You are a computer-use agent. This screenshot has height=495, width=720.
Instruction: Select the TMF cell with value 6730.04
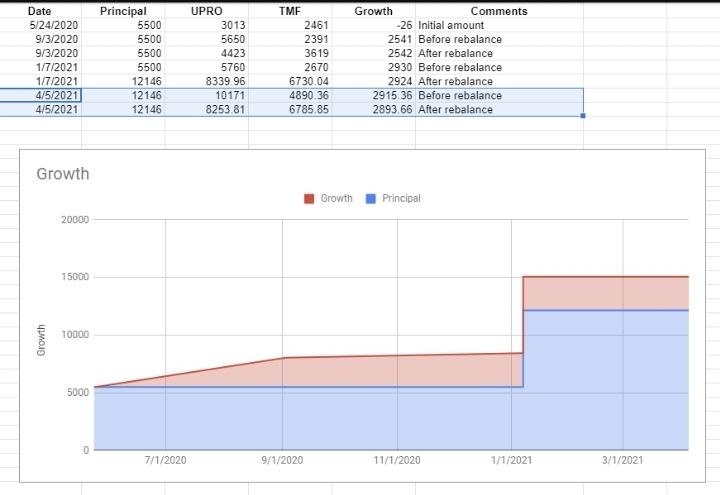pos(290,81)
